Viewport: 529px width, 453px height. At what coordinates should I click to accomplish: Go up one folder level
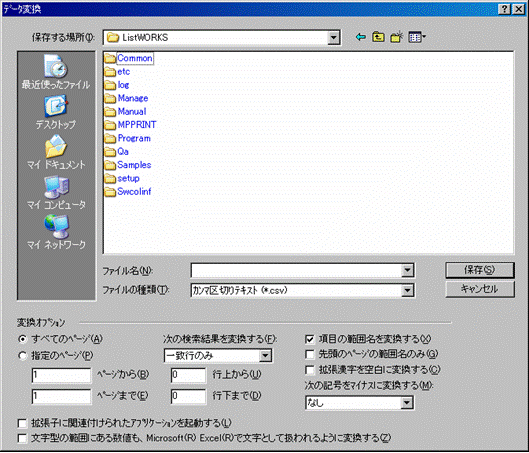click(378, 37)
